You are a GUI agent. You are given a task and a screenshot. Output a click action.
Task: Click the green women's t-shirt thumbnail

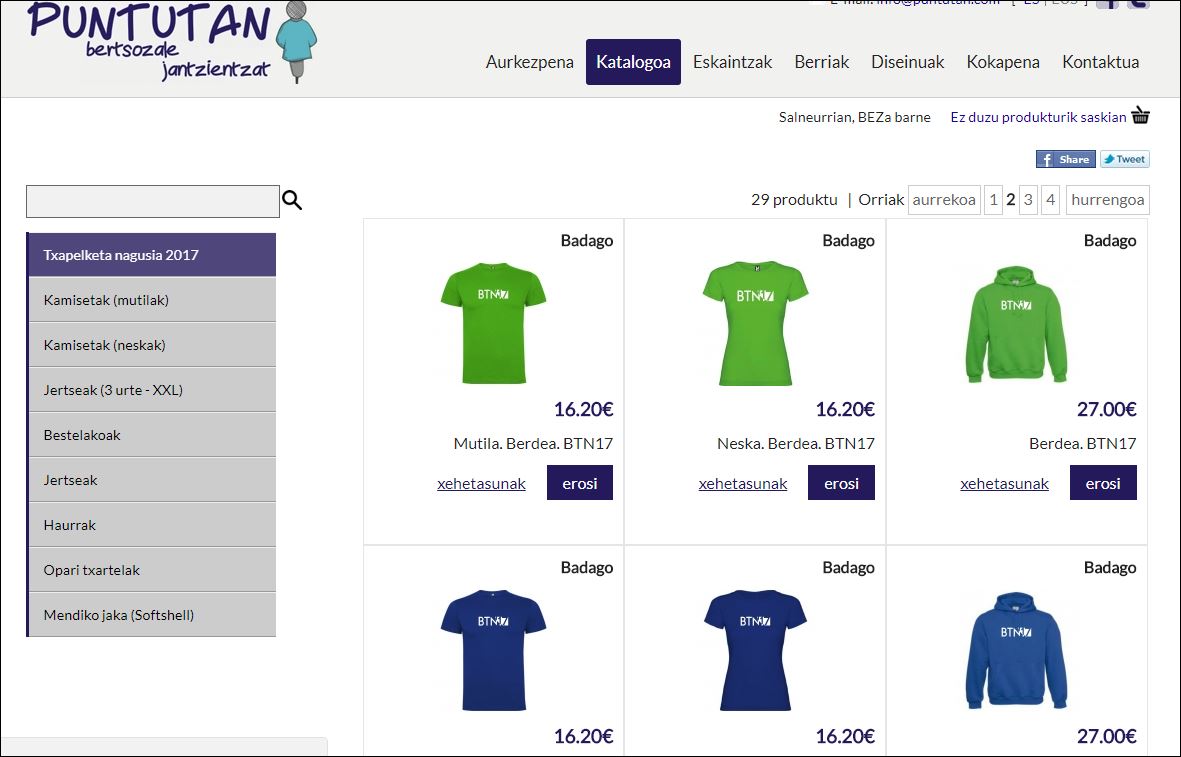tap(755, 323)
